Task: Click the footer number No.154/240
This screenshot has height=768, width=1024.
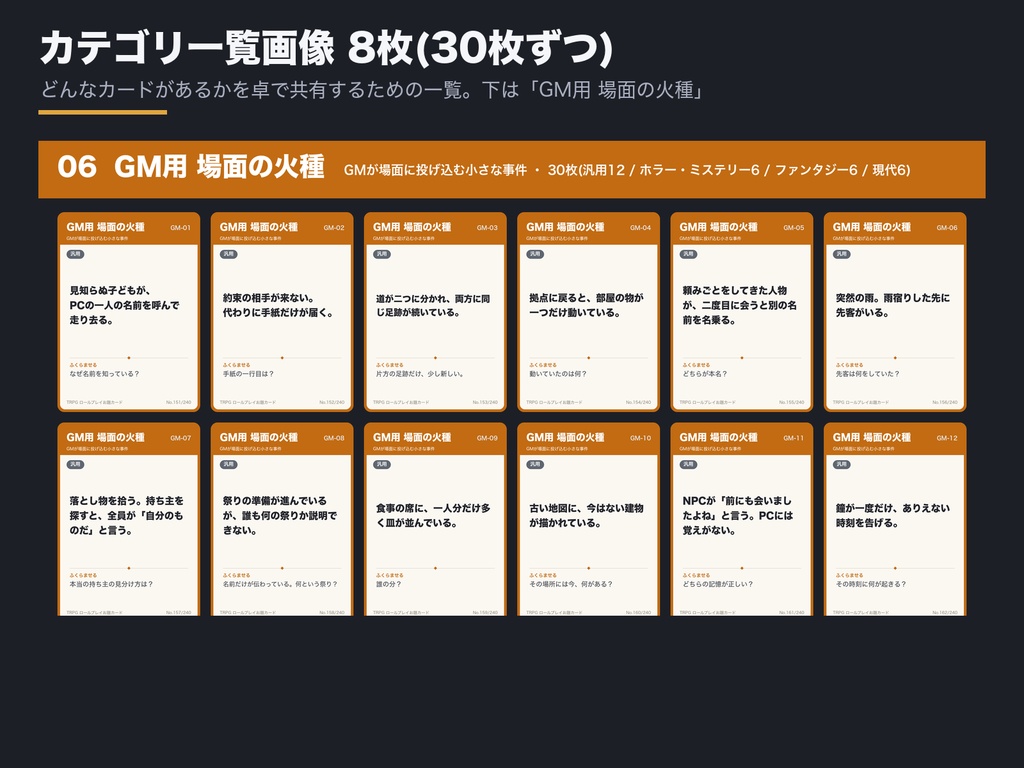Action: [638, 402]
